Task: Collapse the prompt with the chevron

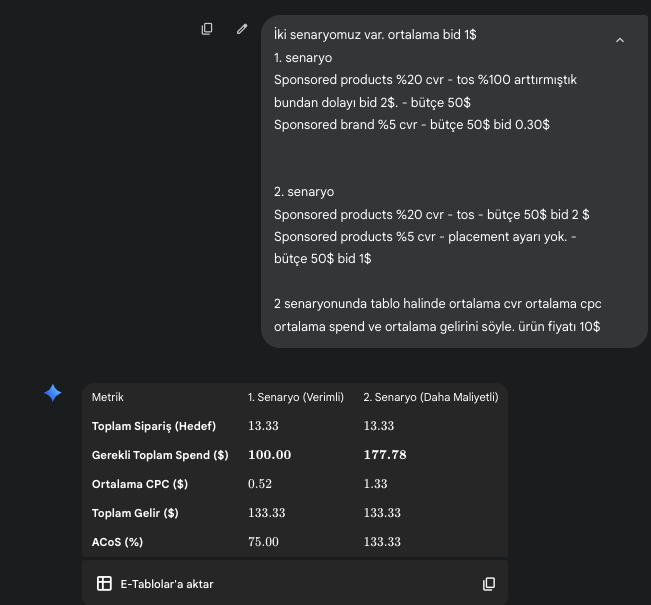Action: coord(619,40)
